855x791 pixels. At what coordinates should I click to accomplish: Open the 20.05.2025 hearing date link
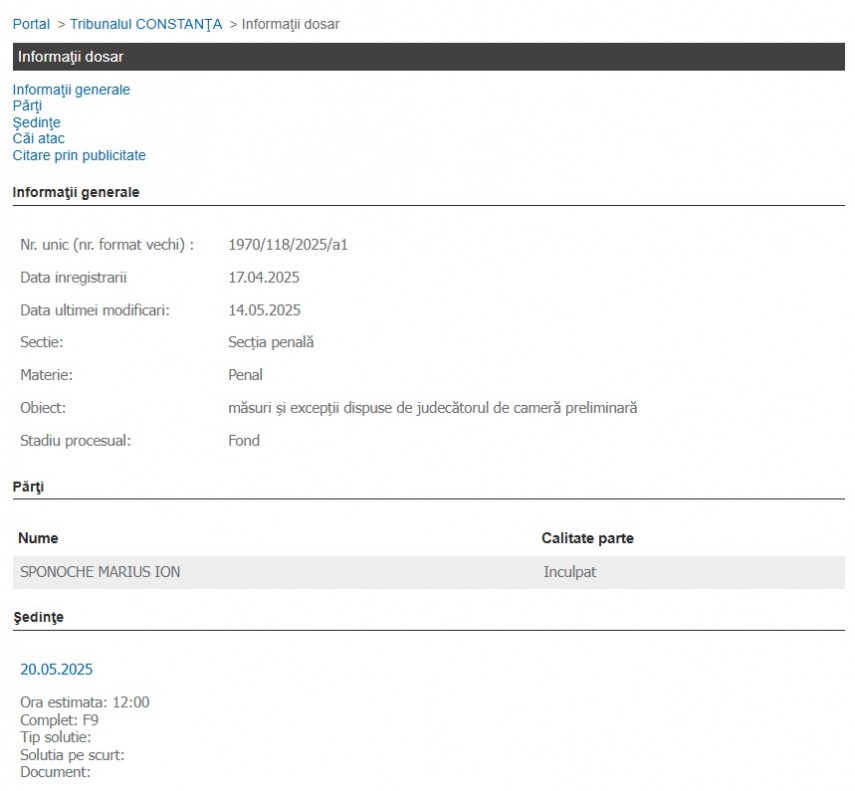(56, 669)
